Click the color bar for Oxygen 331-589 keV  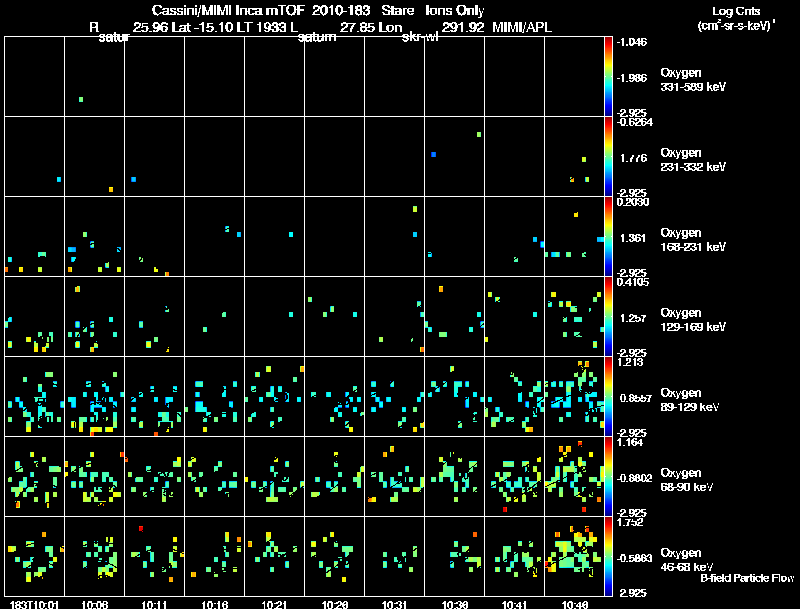click(x=611, y=76)
